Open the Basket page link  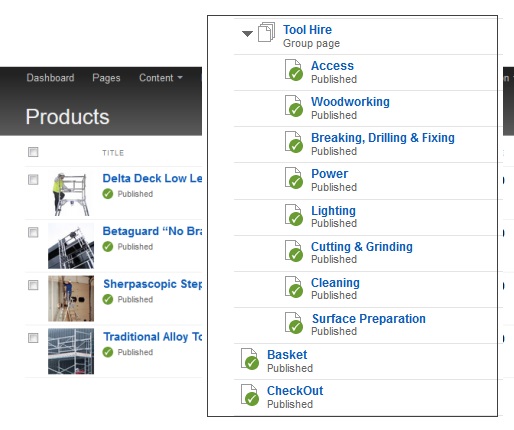pyautogui.click(x=287, y=355)
